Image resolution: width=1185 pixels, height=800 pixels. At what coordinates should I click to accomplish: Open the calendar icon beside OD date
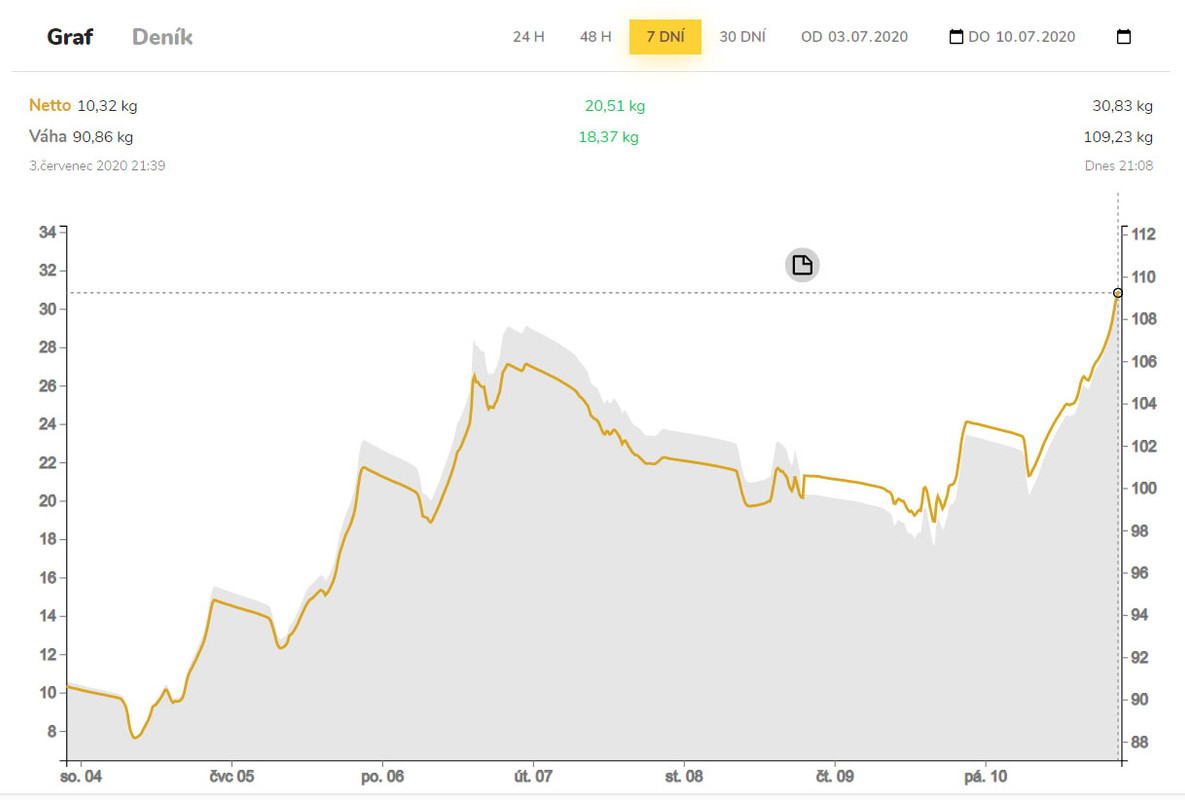pos(956,36)
